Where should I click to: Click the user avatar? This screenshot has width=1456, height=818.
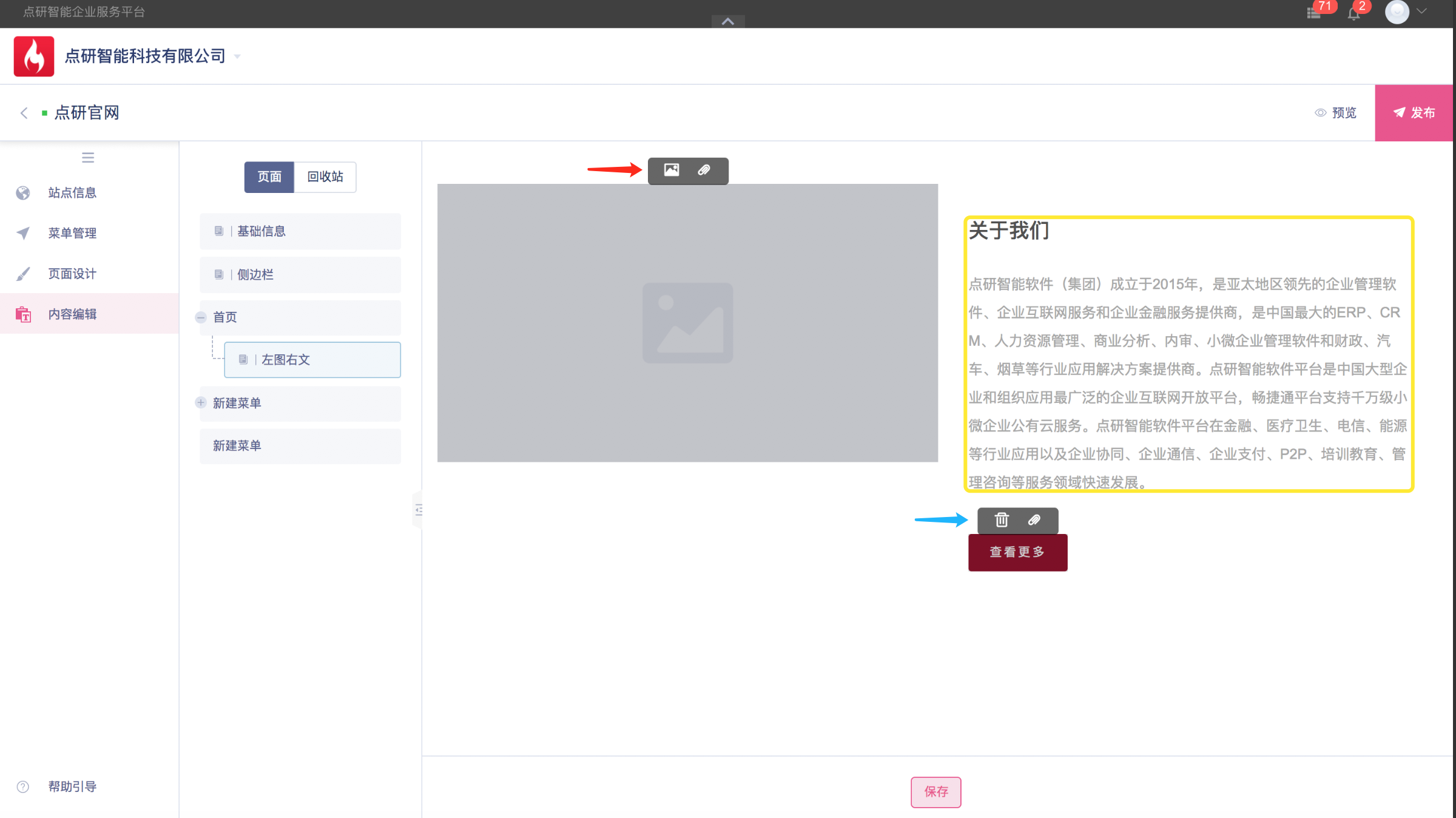(1397, 12)
